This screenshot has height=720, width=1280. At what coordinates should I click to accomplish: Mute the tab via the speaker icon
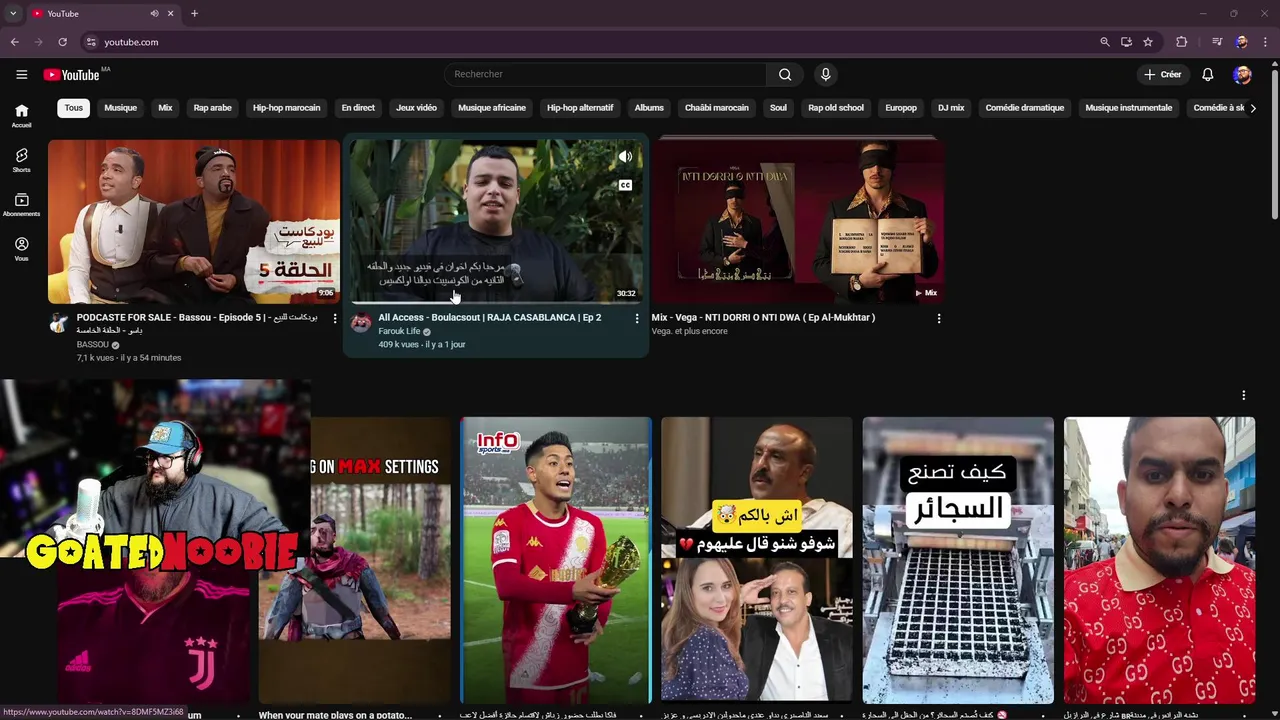[154, 13]
